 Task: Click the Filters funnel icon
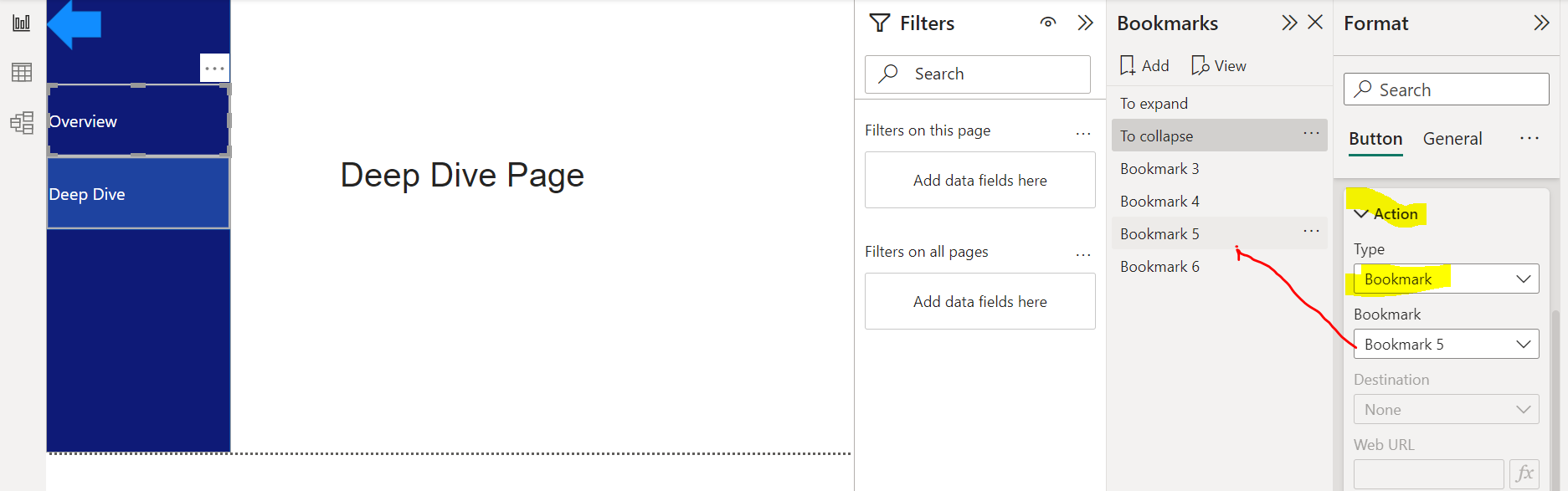[880, 23]
